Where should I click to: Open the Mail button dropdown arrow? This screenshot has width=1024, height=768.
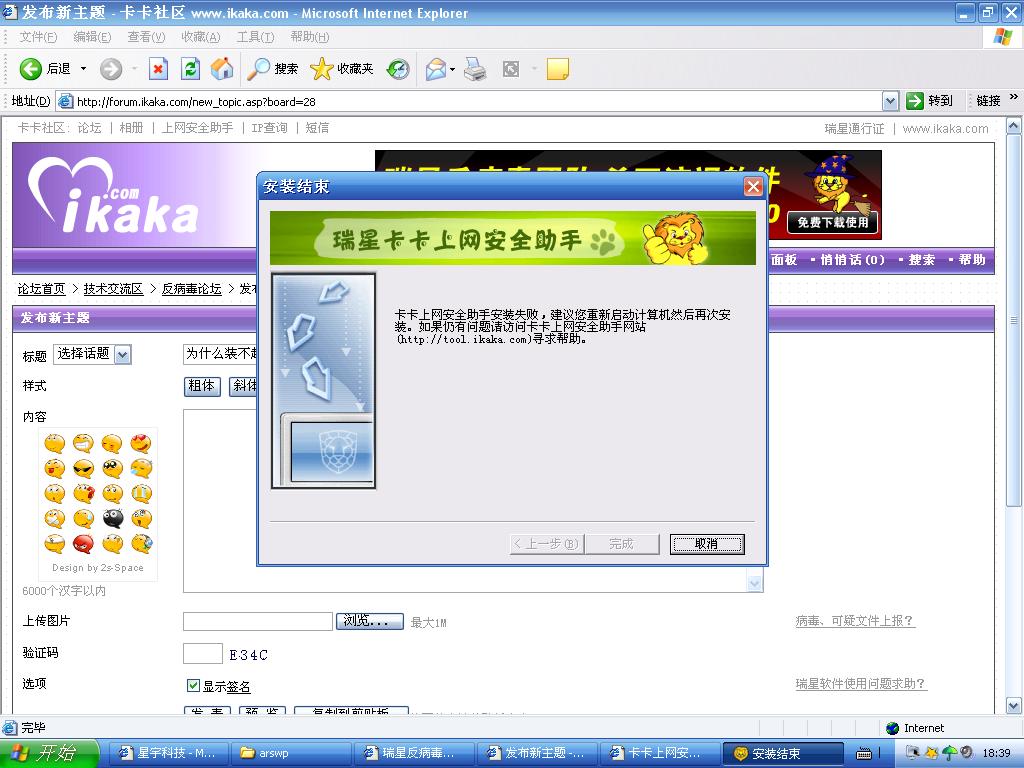click(x=452, y=69)
